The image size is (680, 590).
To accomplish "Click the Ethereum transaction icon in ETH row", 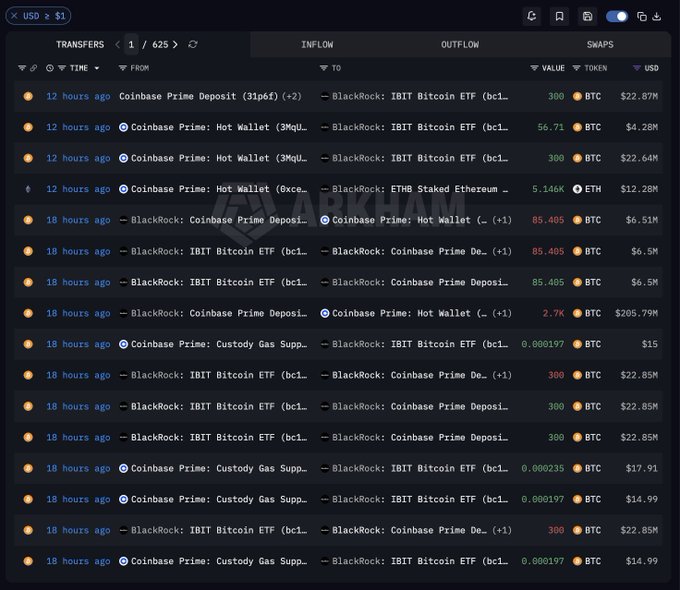I will pos(28,189).
